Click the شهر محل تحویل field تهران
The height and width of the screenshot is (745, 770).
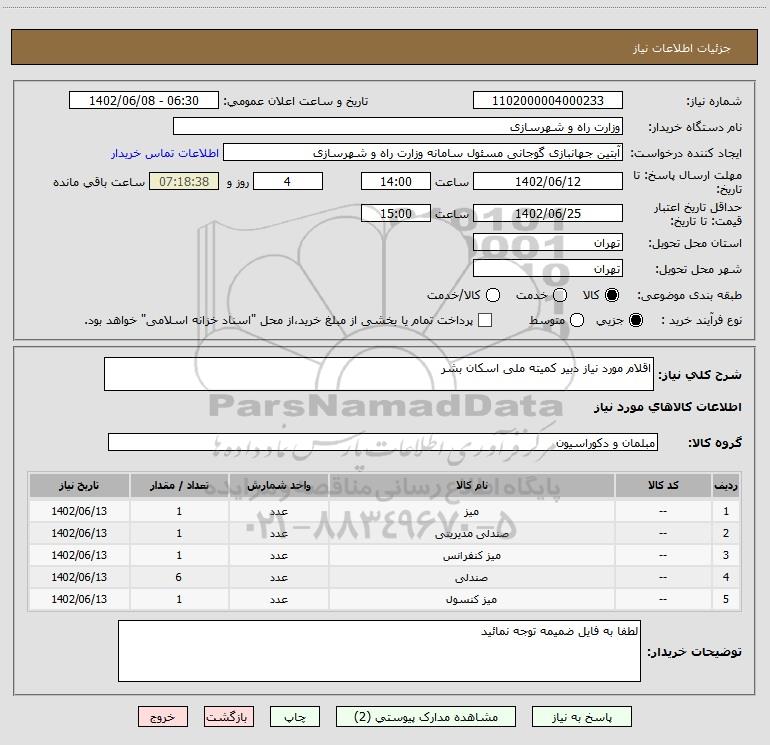coord(548,269)
